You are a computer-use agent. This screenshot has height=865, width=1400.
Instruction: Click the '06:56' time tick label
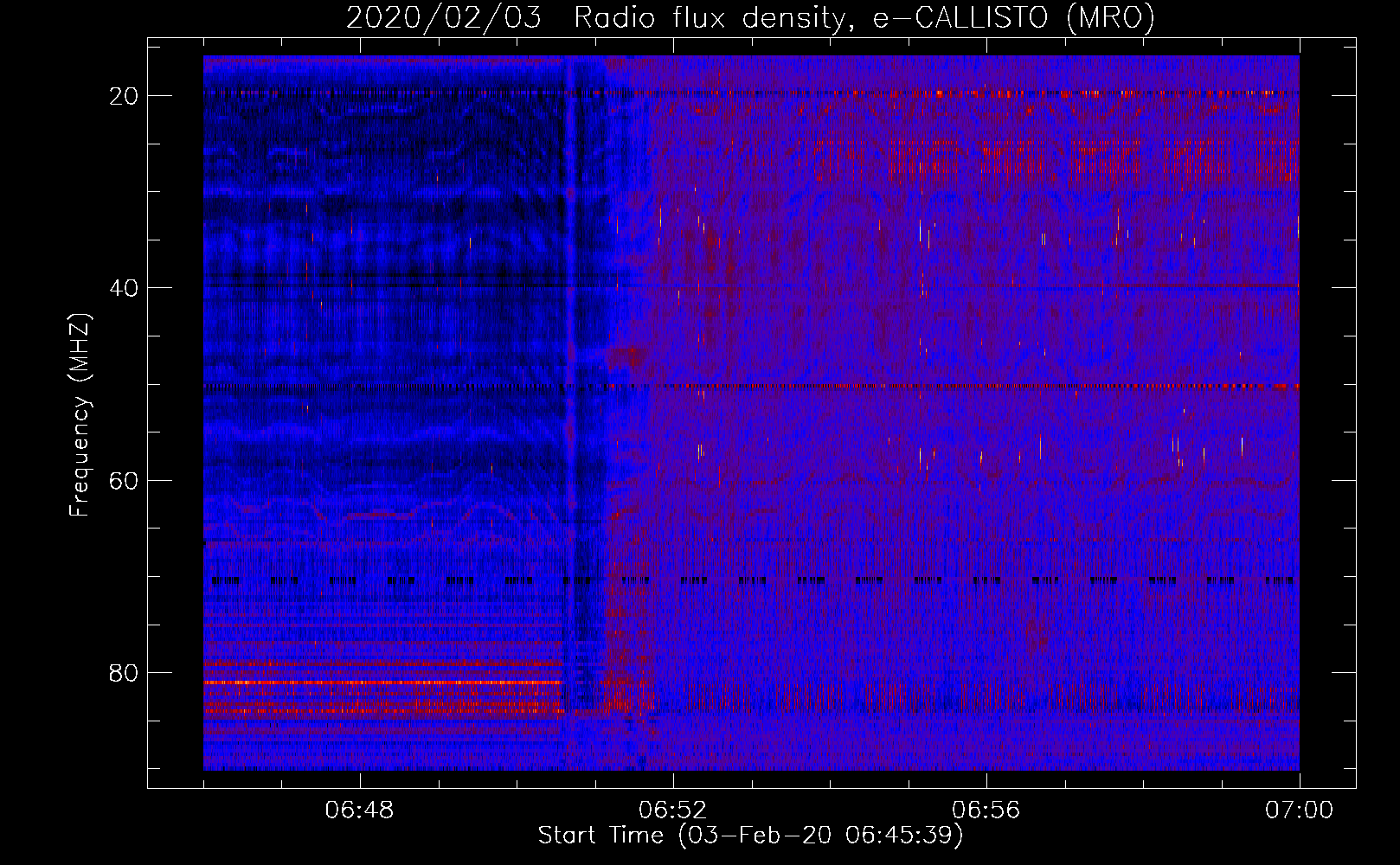pos(986,811)
